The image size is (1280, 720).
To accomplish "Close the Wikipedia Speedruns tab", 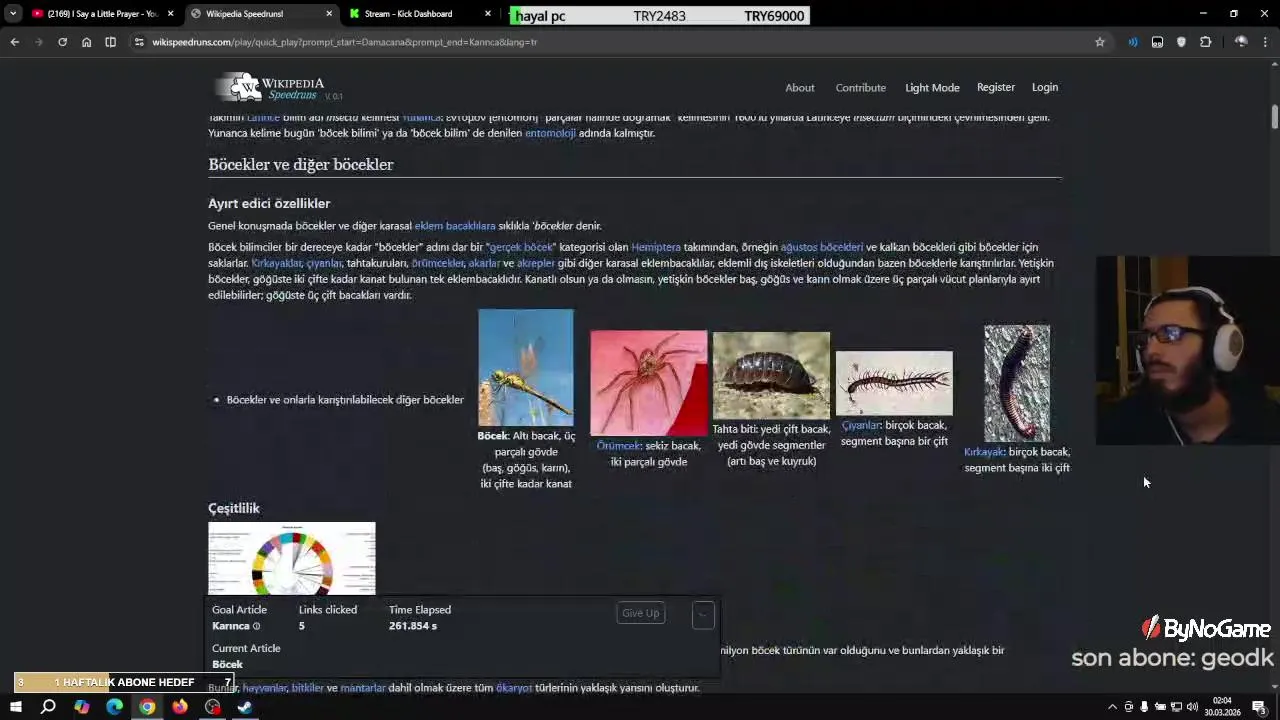I will click(329, 14).
